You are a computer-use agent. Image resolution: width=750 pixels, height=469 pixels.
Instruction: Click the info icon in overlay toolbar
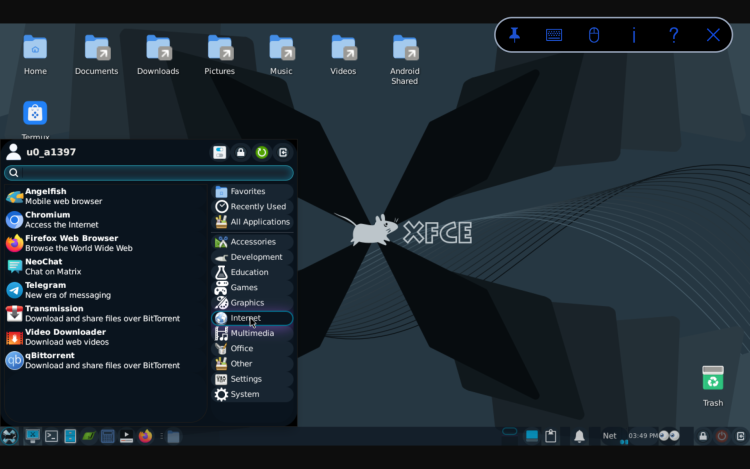(x=634, y=35)
